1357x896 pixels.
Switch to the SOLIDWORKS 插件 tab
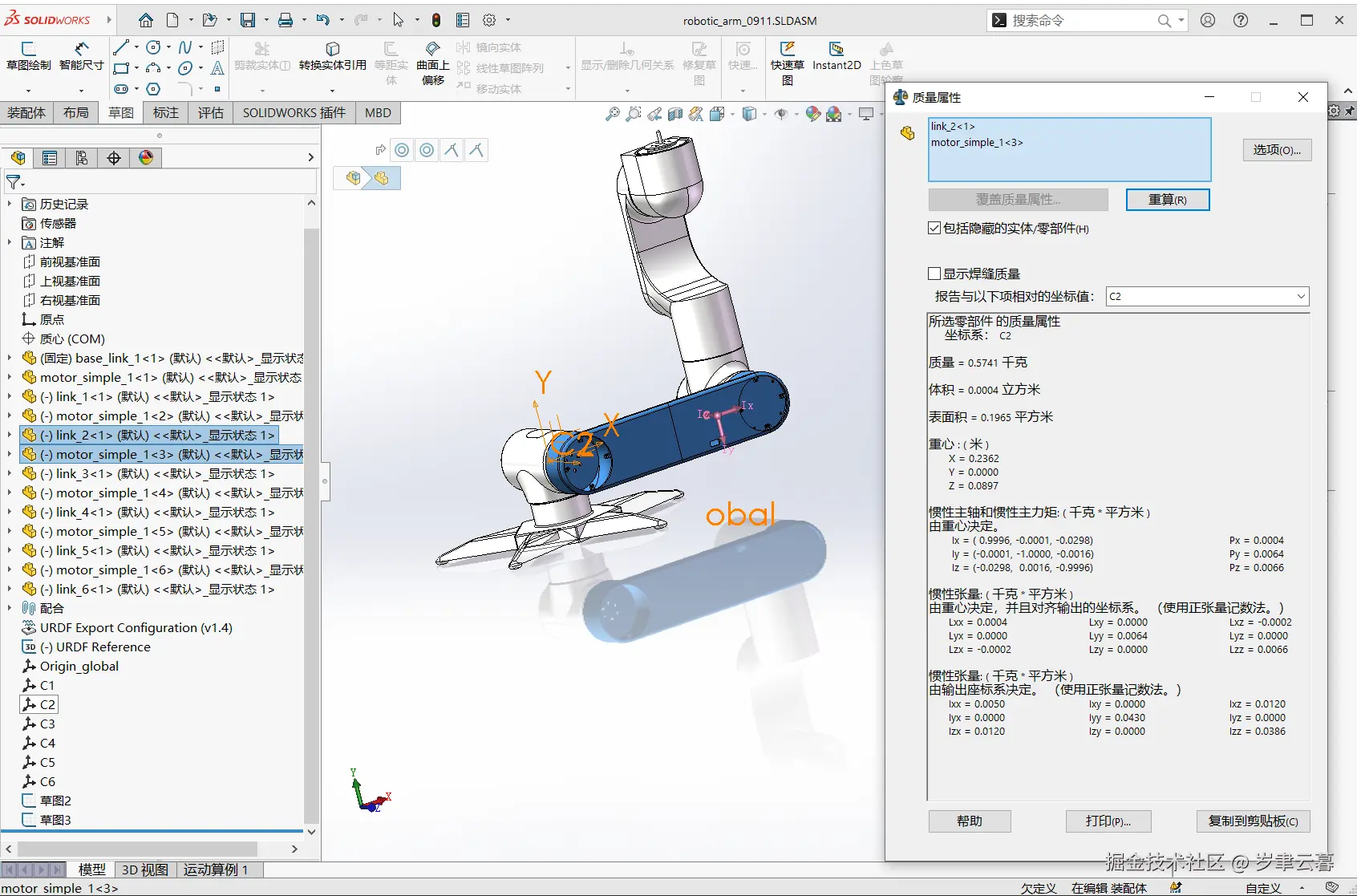[x=294, y=112]
